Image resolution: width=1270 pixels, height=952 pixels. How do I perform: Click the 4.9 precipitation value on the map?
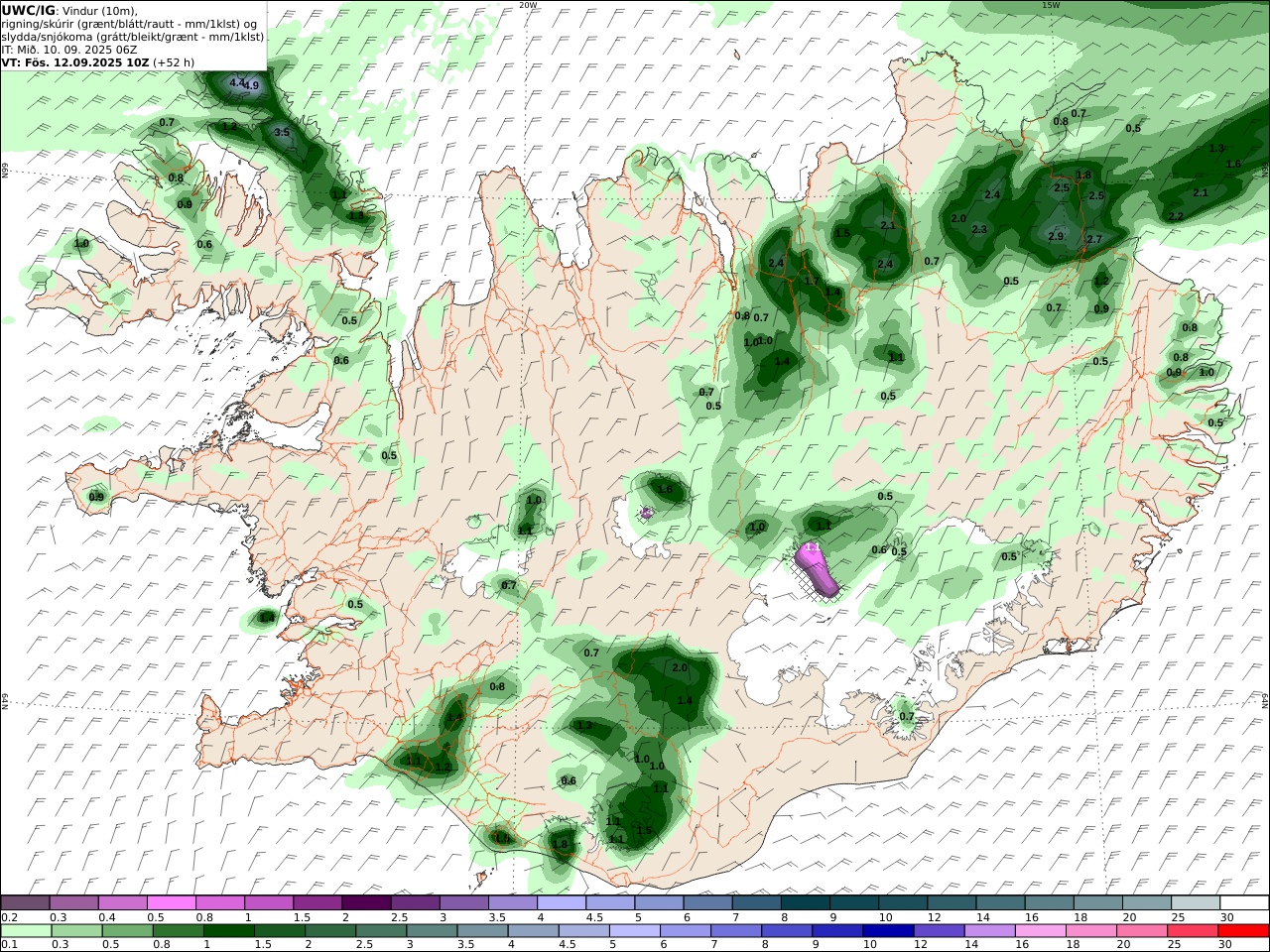pos(251,86)
